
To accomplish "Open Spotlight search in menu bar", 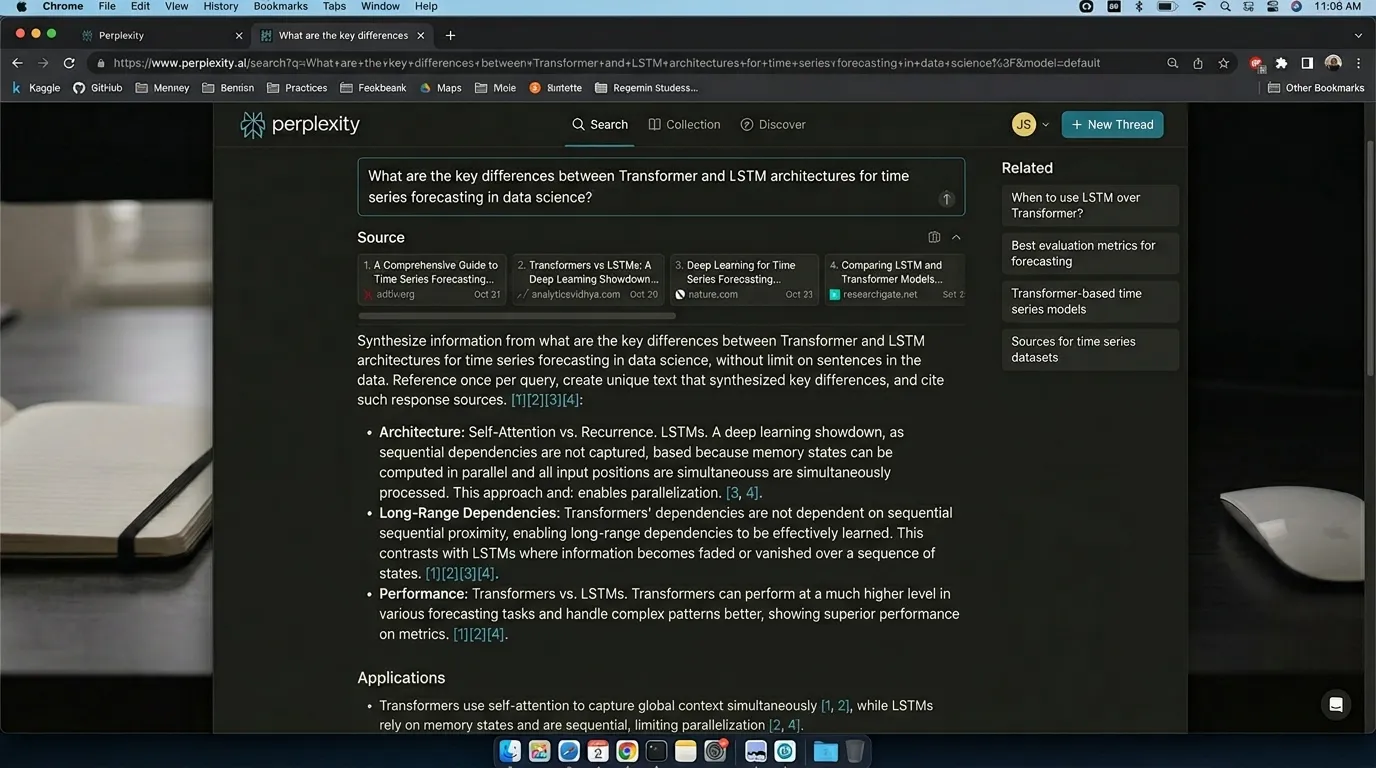I will [x=1225, y=6].
